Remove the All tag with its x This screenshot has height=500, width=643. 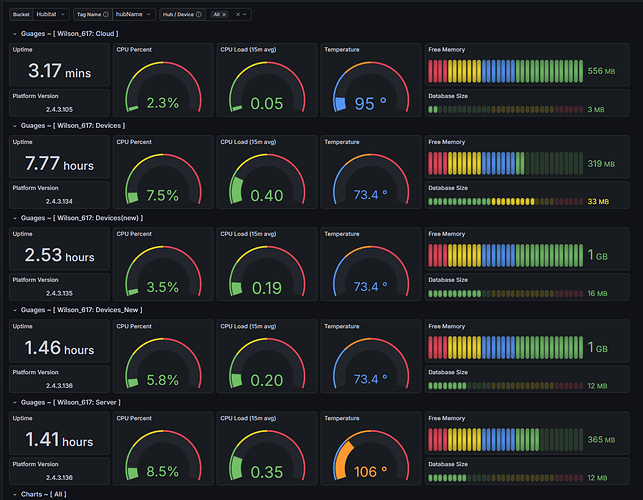pos(224,14)
